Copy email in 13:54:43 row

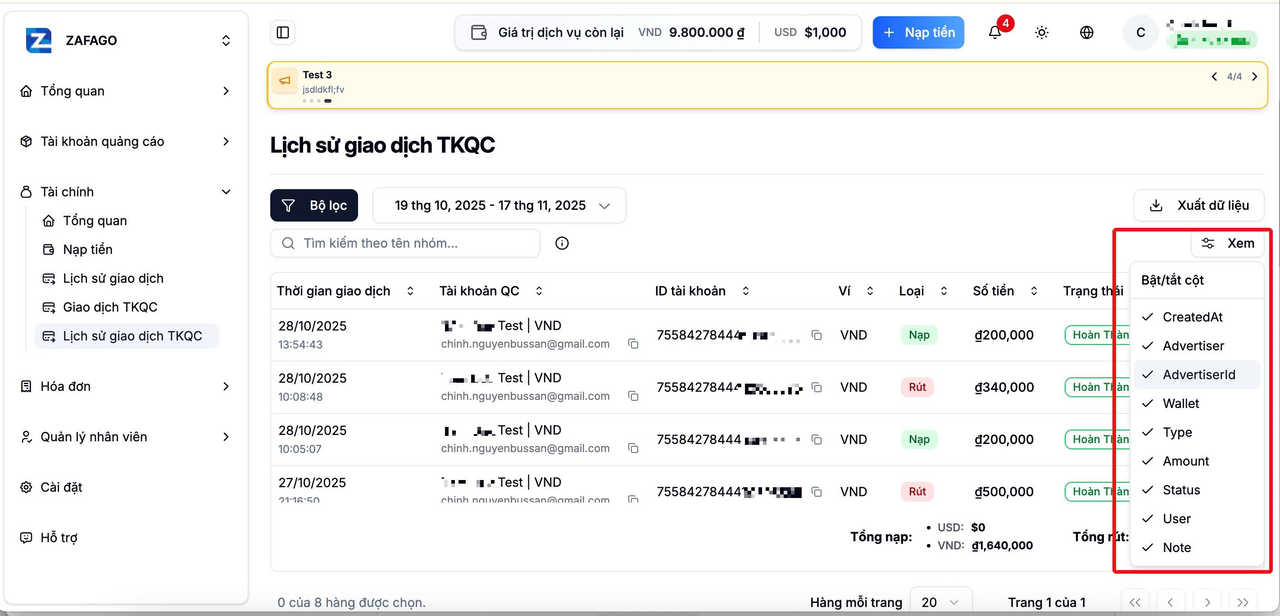(x=633, y=344)
